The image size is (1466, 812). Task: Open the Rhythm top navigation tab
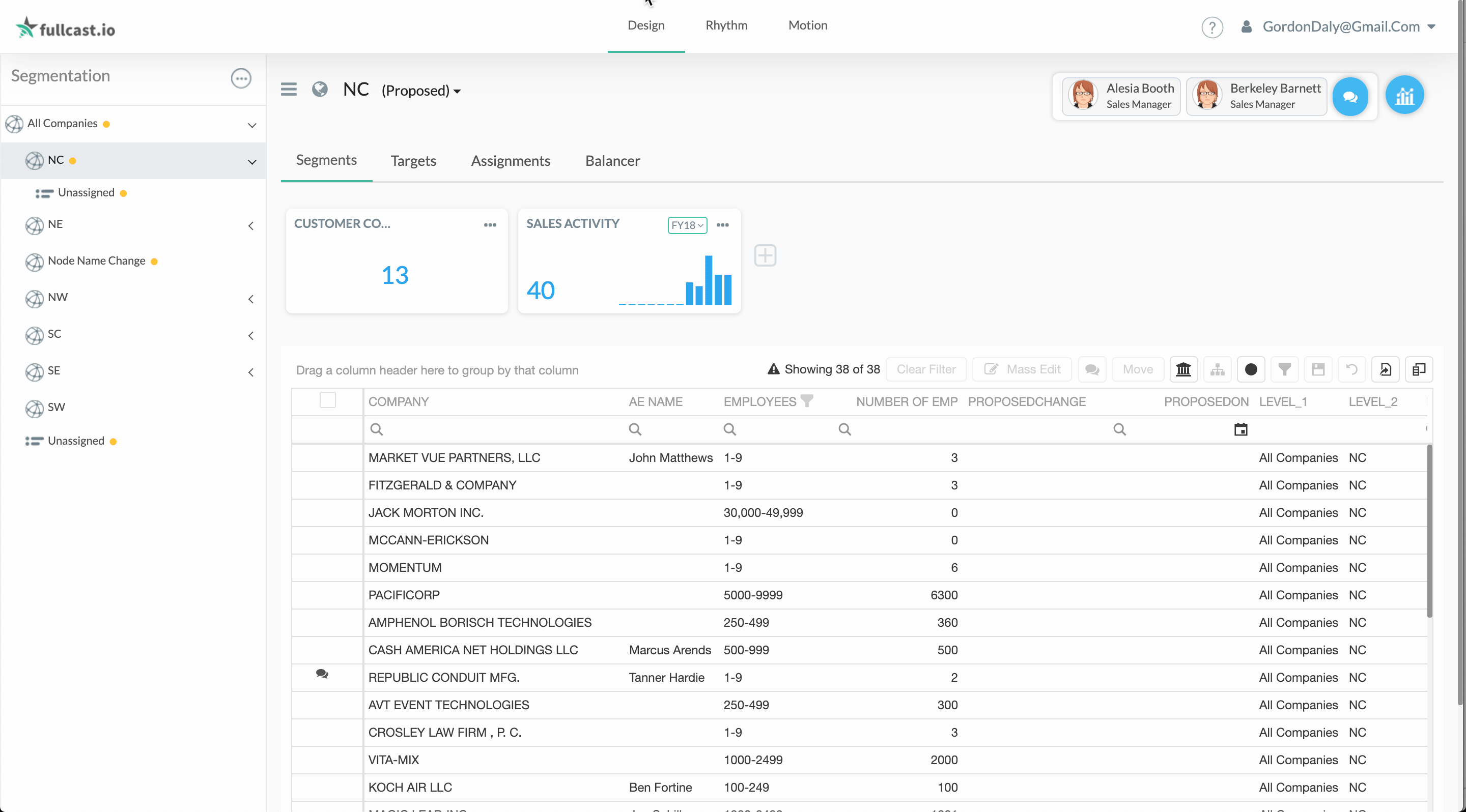point(726,25)
